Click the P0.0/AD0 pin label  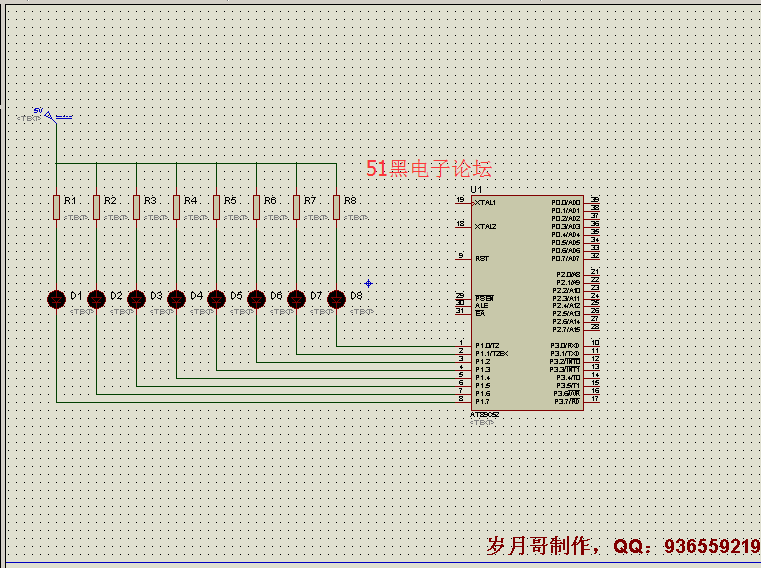pyautogui.click(x=565, y=202)
